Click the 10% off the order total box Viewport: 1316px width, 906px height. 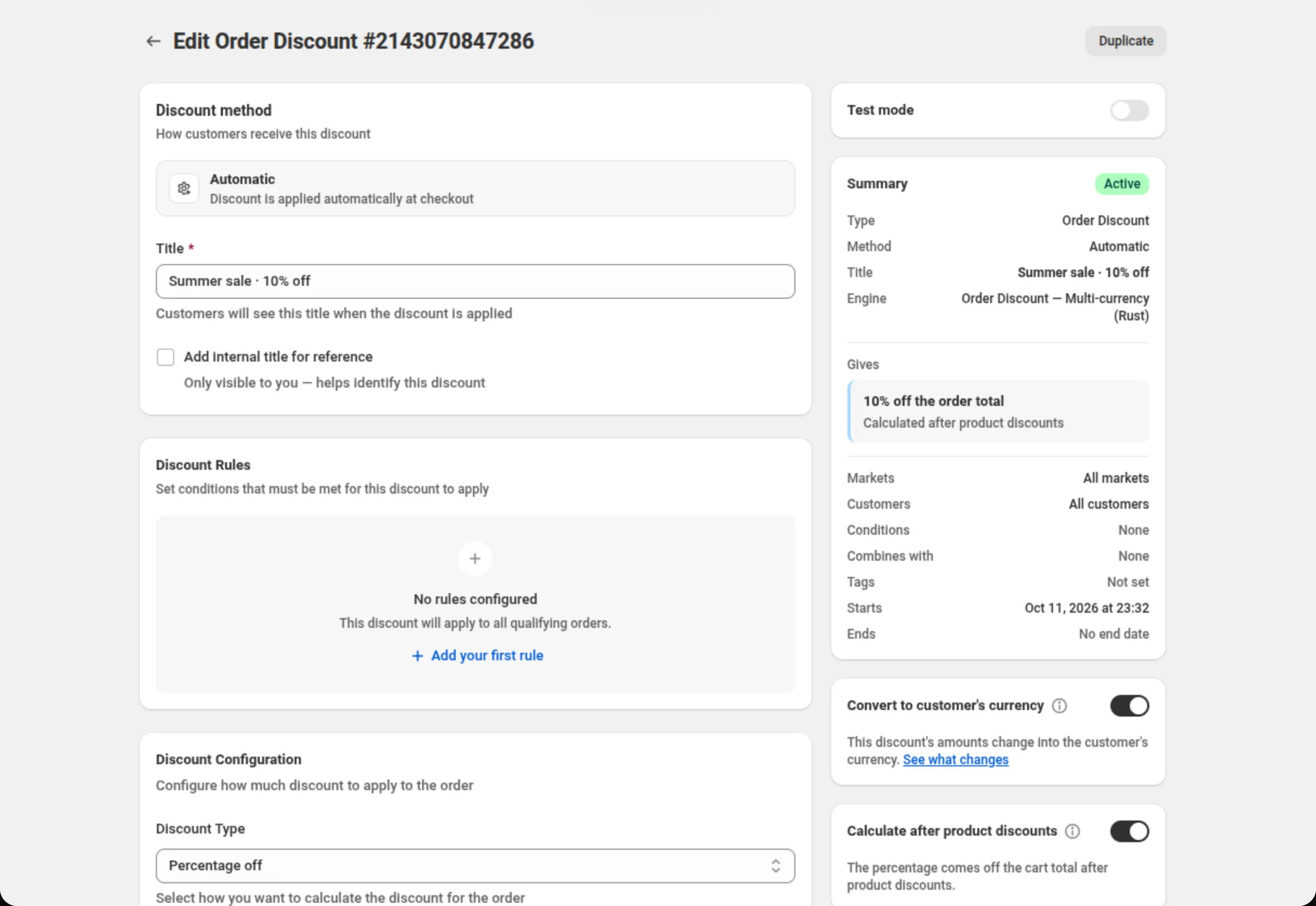pos(998,411)
